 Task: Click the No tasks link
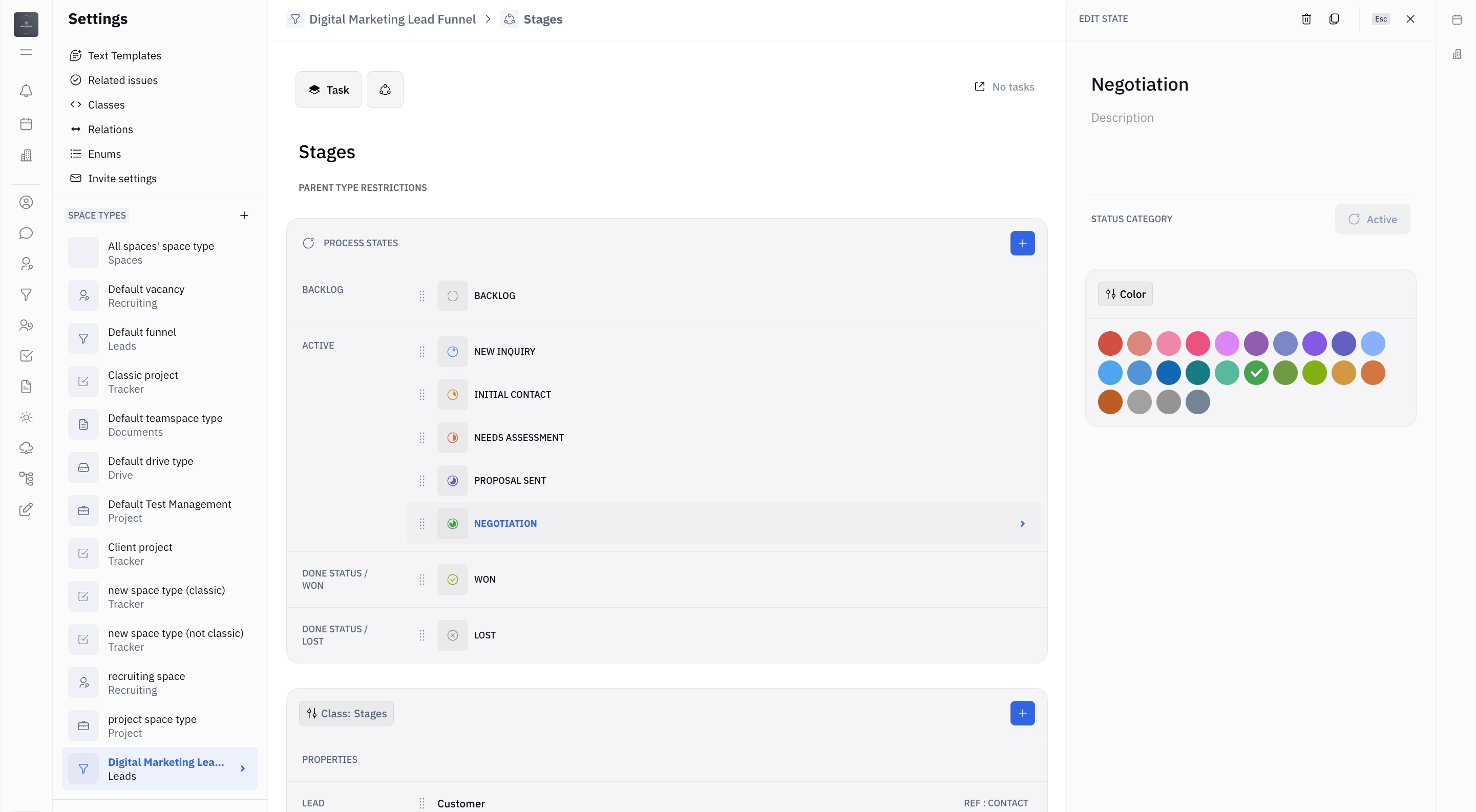(x=1005, y=88)
